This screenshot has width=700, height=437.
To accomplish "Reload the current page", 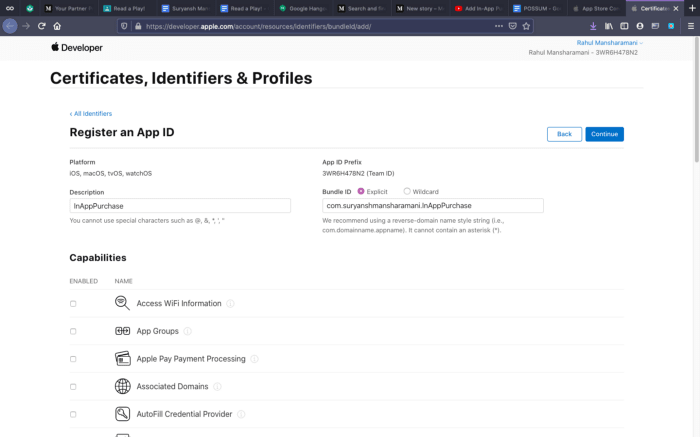I will (x=42, y=26).
